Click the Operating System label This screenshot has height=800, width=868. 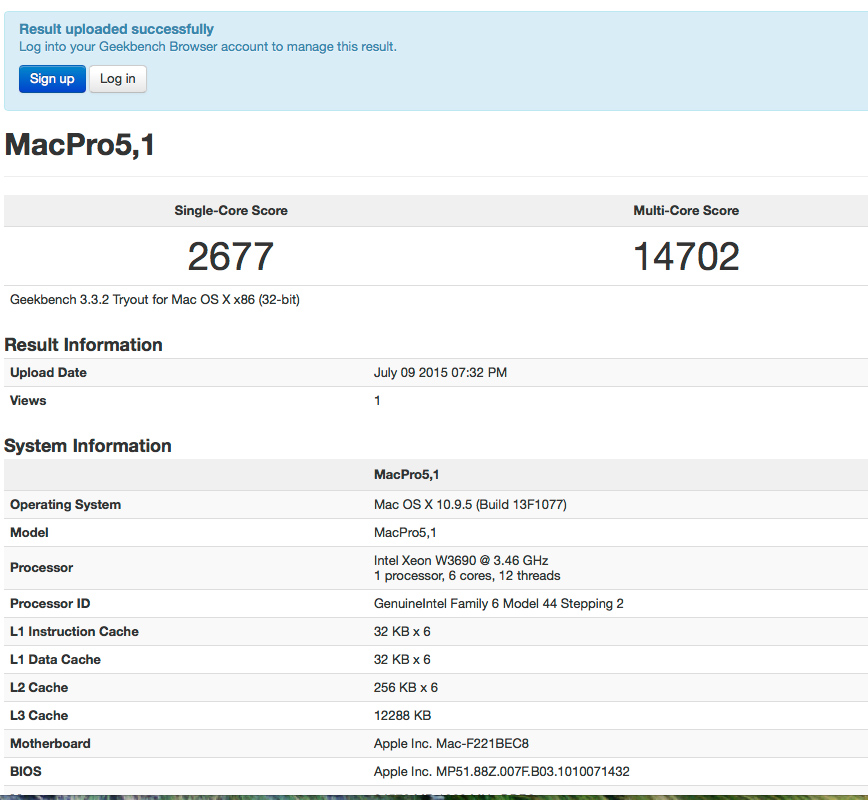click(x=65, y=504)
